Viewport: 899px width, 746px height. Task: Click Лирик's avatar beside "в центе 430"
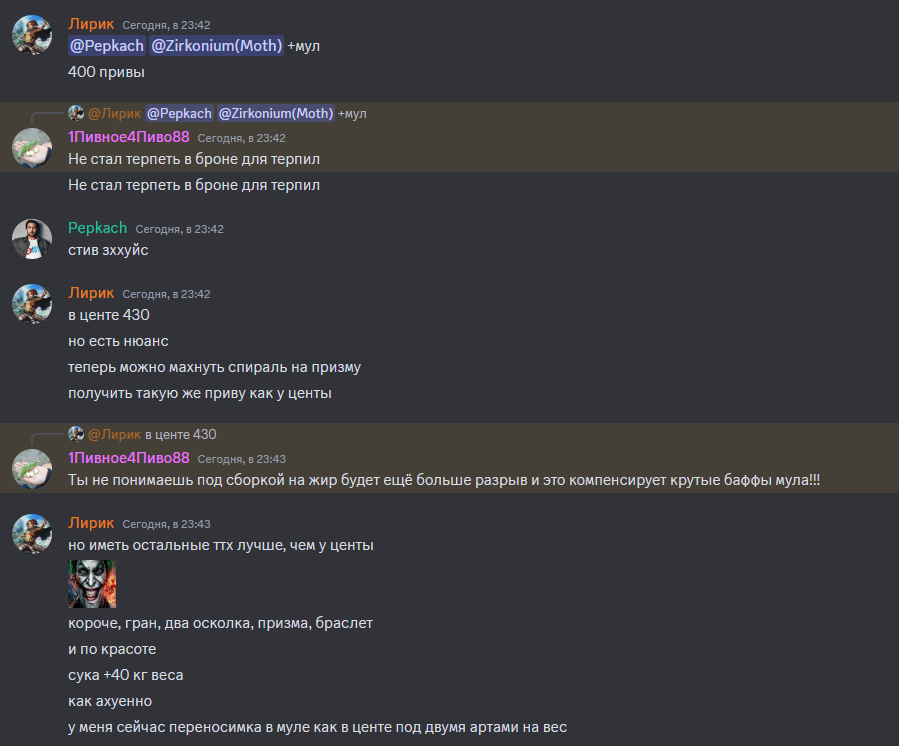[x=32, y=304]
